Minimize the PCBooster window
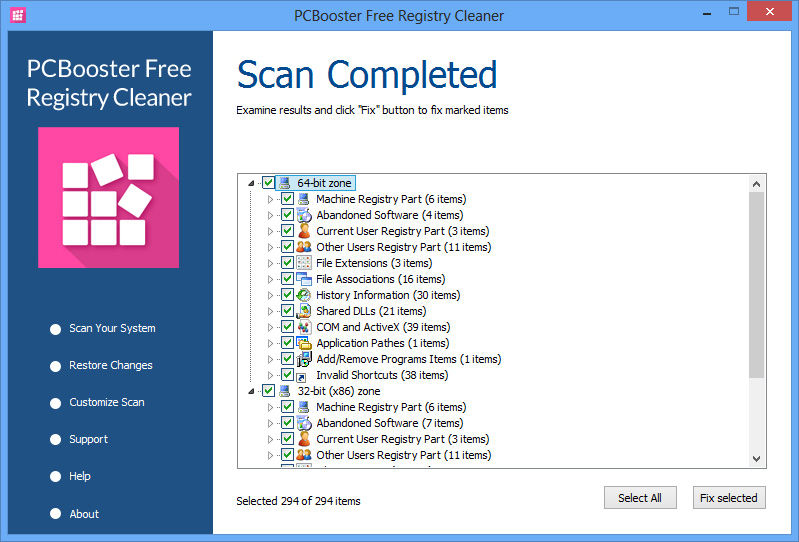799x542 pixels. tap(707, 13)
